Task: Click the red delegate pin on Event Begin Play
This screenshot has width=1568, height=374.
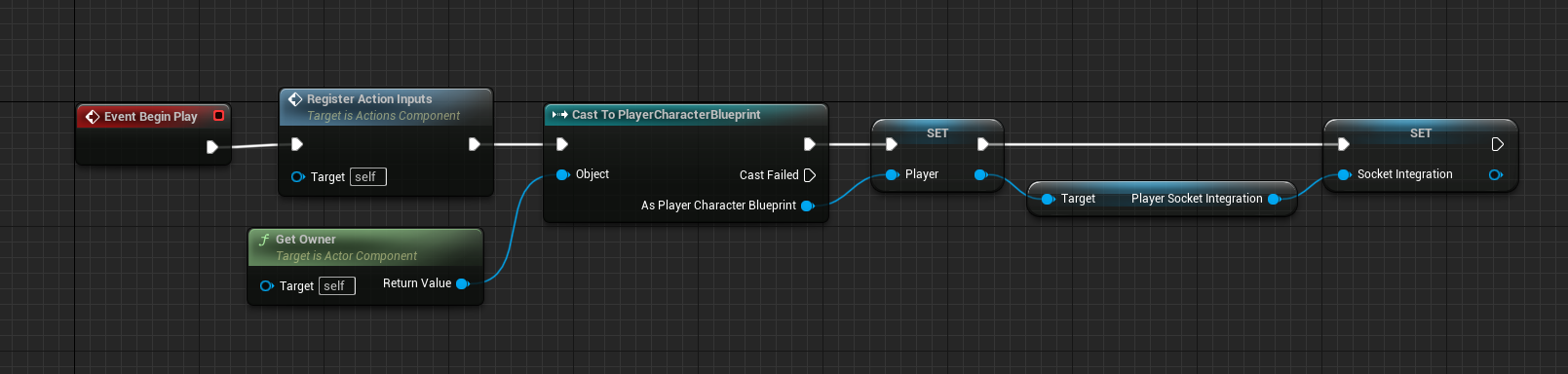Action: click(218, 116)
